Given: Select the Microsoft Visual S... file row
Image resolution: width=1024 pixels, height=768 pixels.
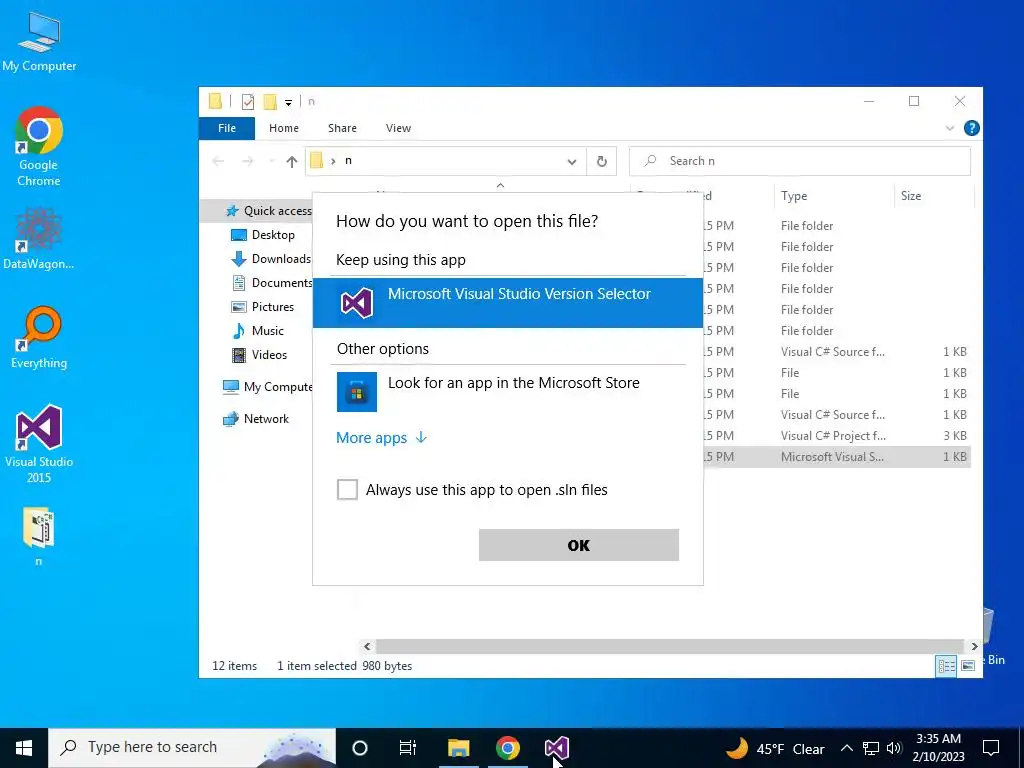Looking at the screenshot, I should click(x=837, y=456).
